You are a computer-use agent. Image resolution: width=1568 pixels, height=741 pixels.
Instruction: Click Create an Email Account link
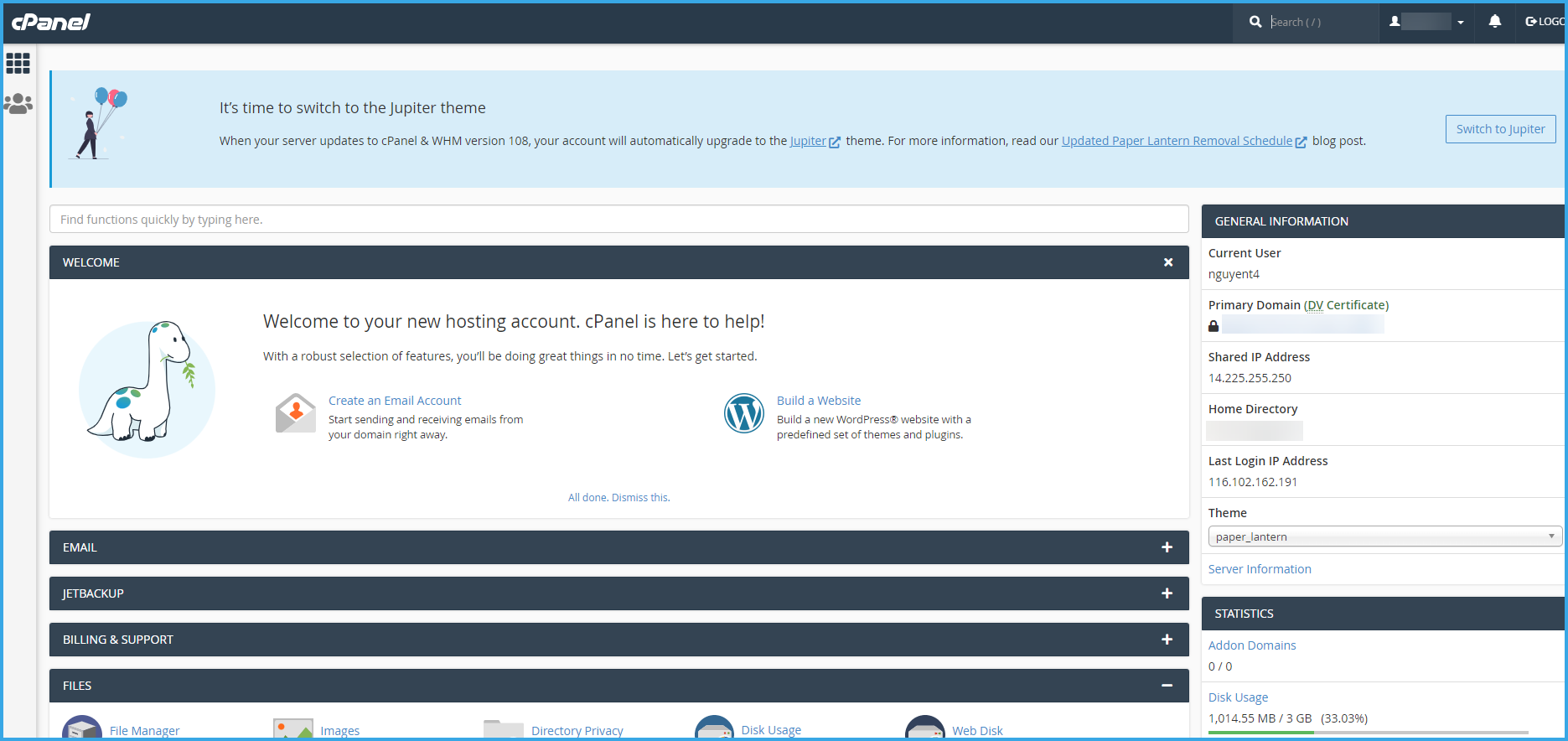pos(395,401)
